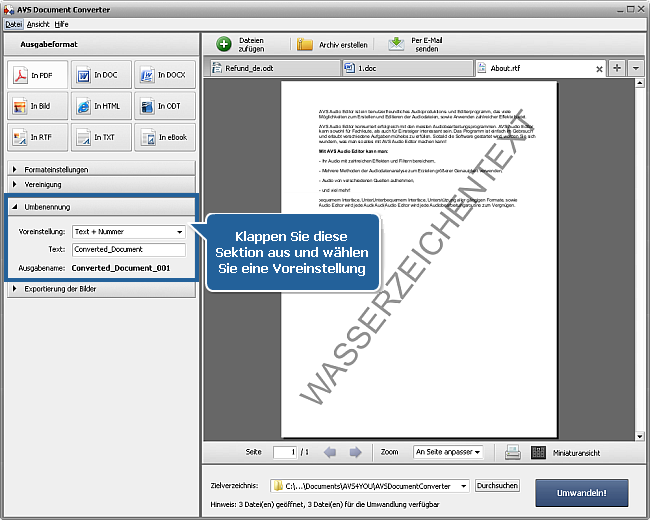Expand Exportierung der Bilder section
Screen dimensions: 650x520
(x=102, y=289)
